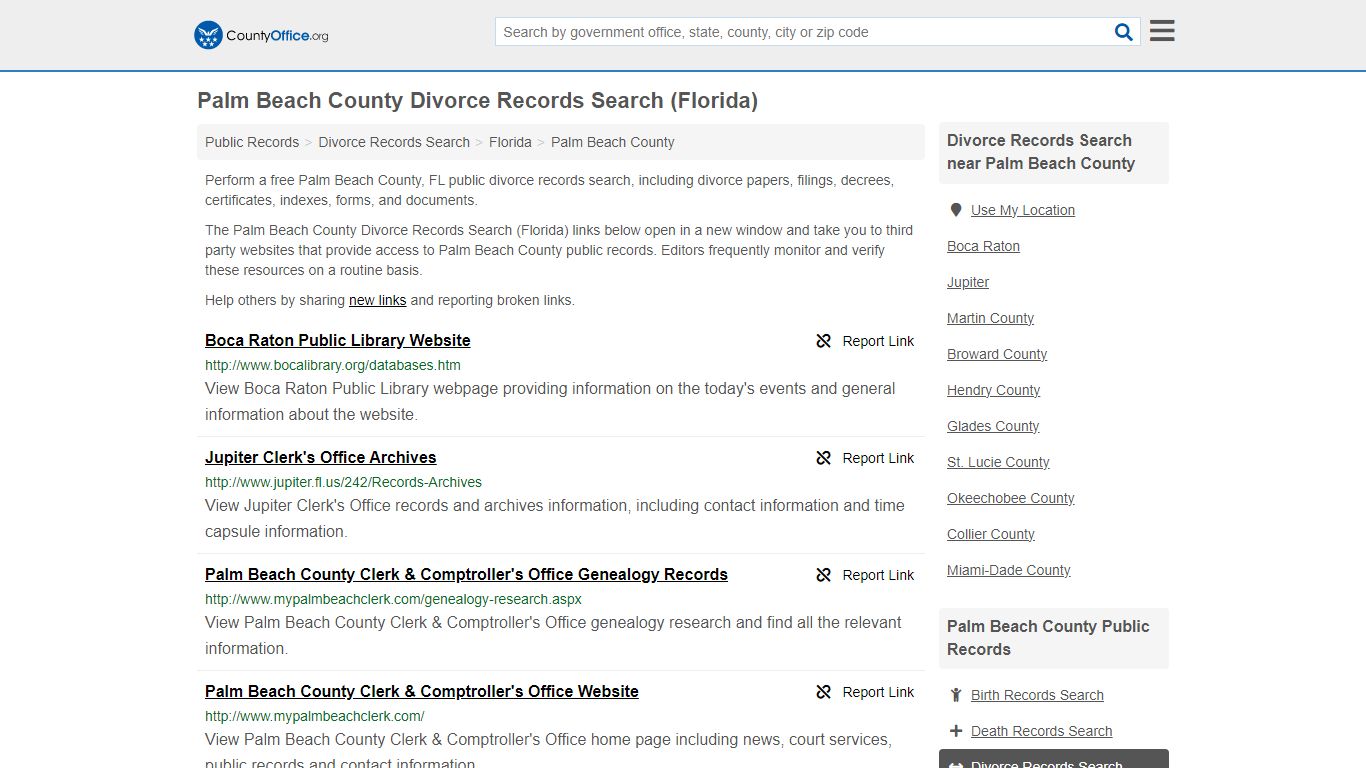Open the www.mypalmbeachclerk.com/ URL
Viewport: 1366px width, 768px height.
tap(315, 716)
